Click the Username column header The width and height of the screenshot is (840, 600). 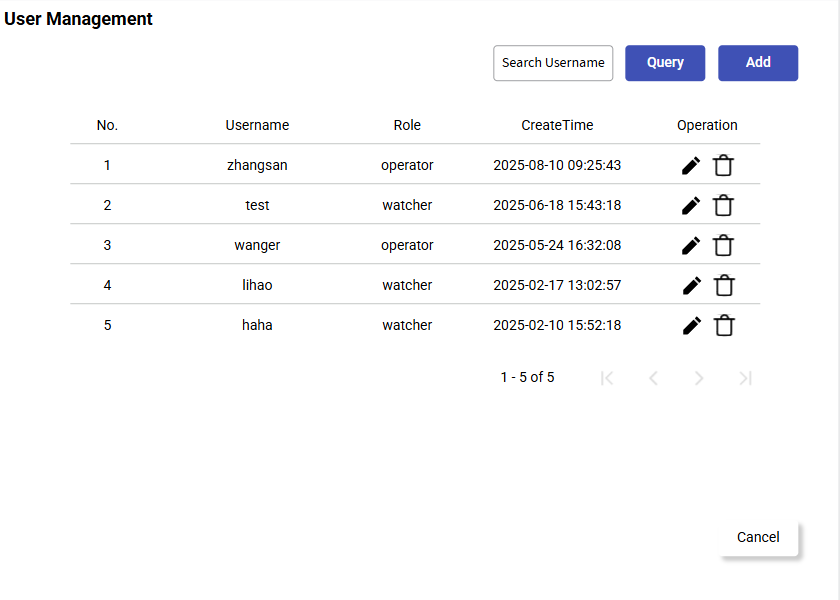click(257, 126)
